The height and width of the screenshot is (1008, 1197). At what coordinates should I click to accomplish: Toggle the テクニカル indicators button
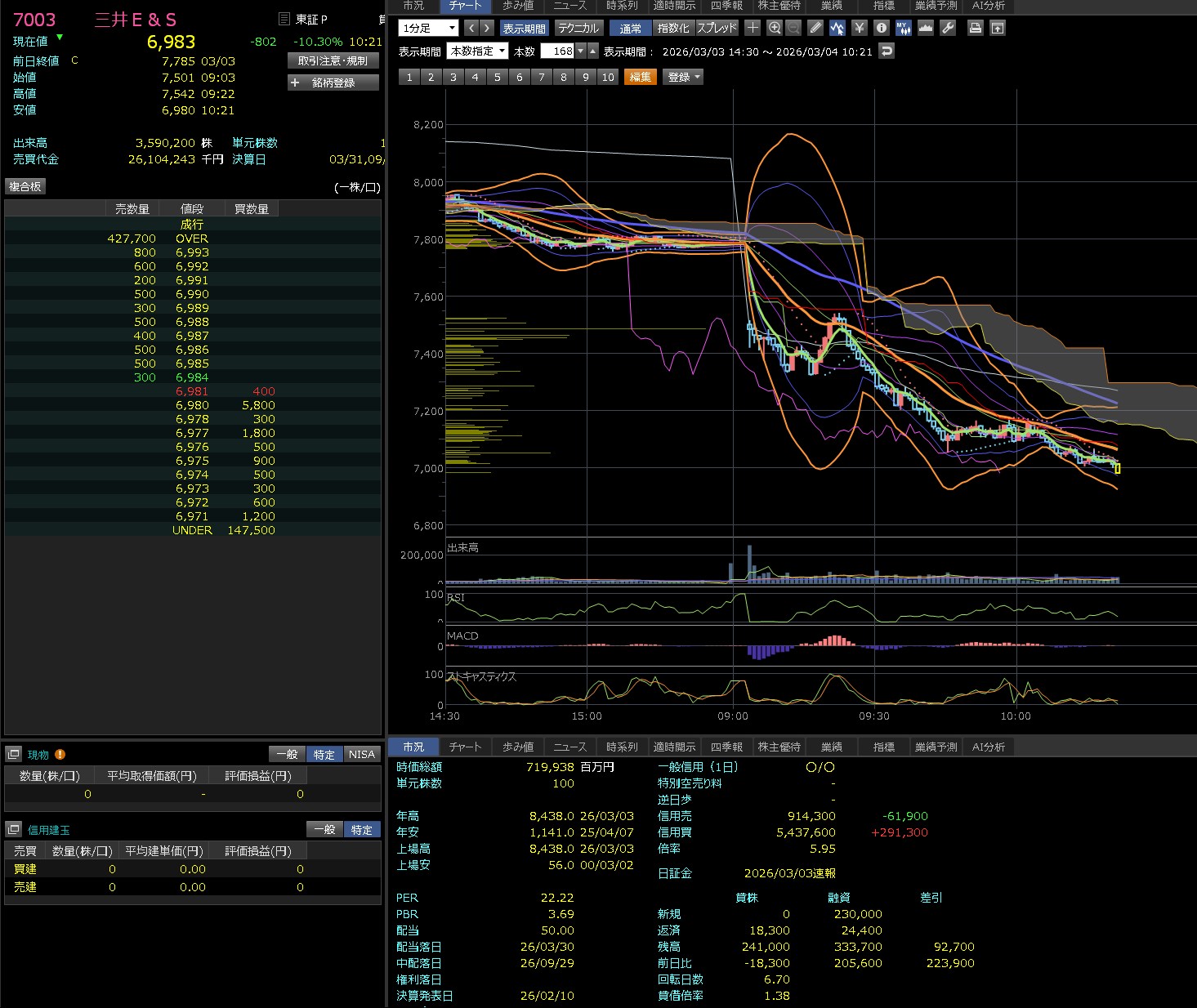point(578,28)
